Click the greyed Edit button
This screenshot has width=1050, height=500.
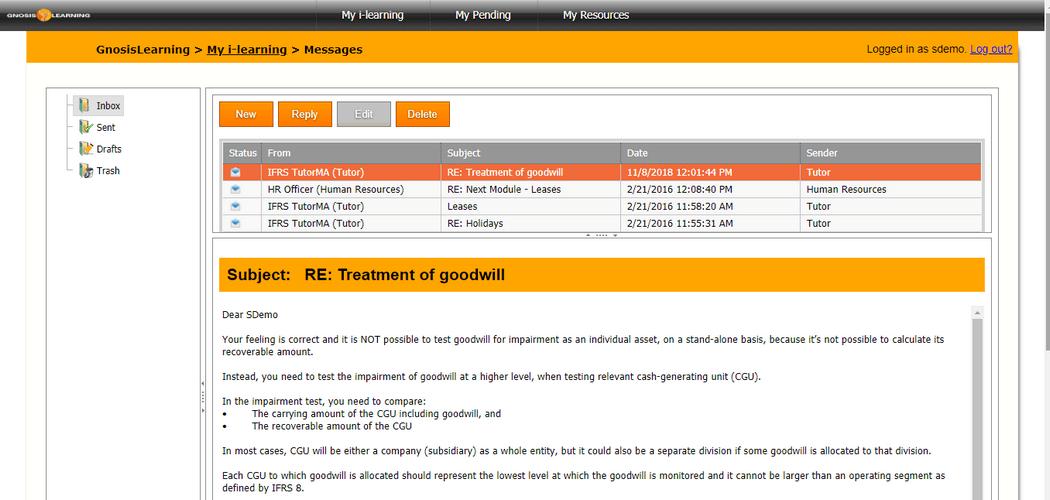(x=364, y=114)
